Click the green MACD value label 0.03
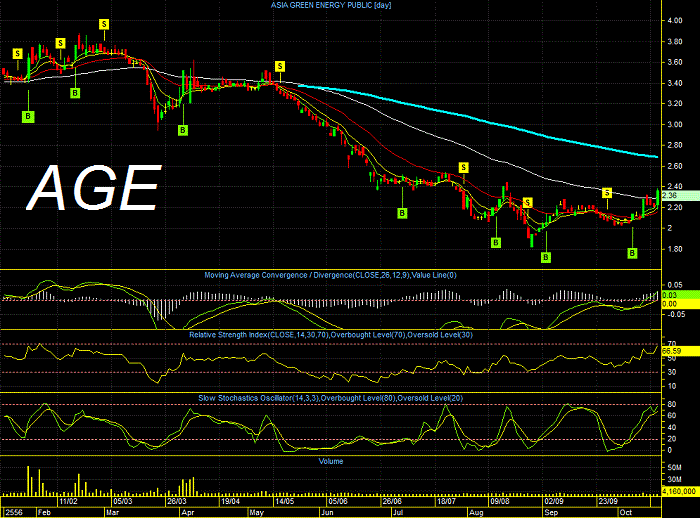This screenshot has height=518, width=700. tap(680, 295)
